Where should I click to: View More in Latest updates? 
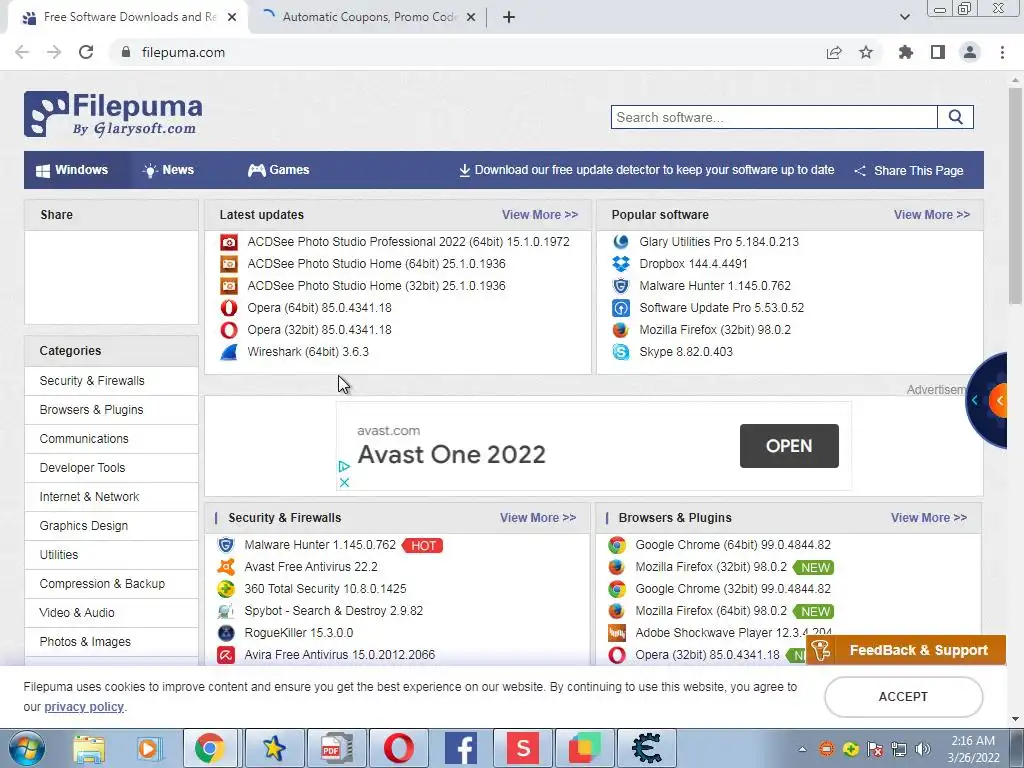539,214
